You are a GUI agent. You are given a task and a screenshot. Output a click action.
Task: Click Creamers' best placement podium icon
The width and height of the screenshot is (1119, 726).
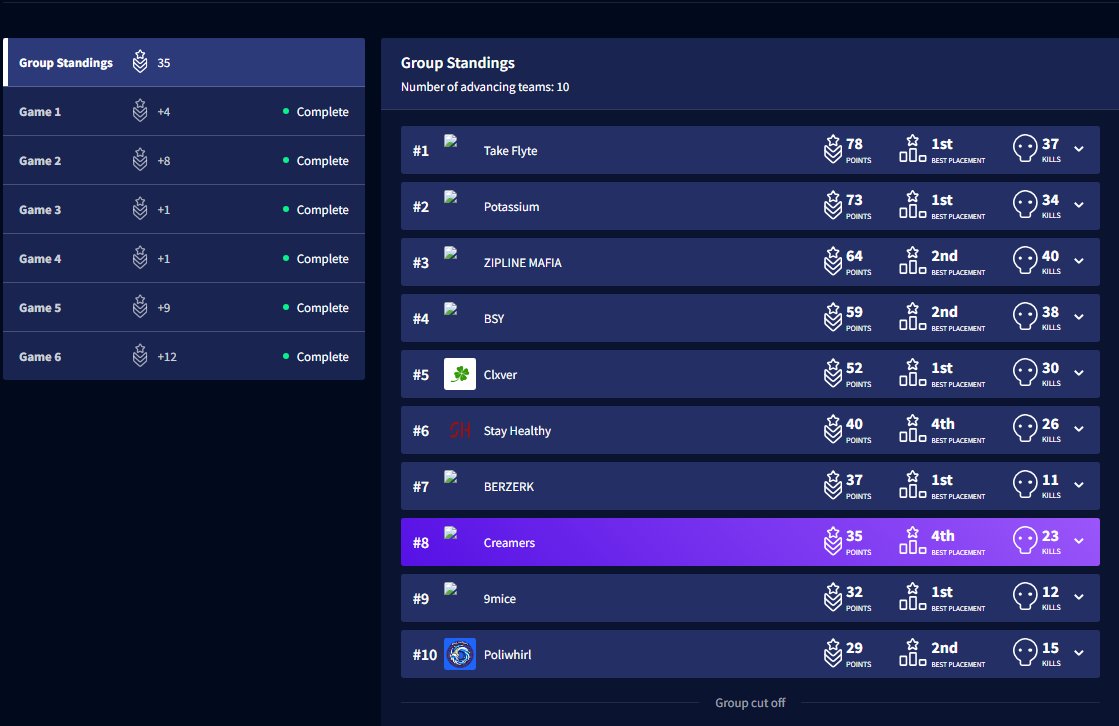point(912,540)
